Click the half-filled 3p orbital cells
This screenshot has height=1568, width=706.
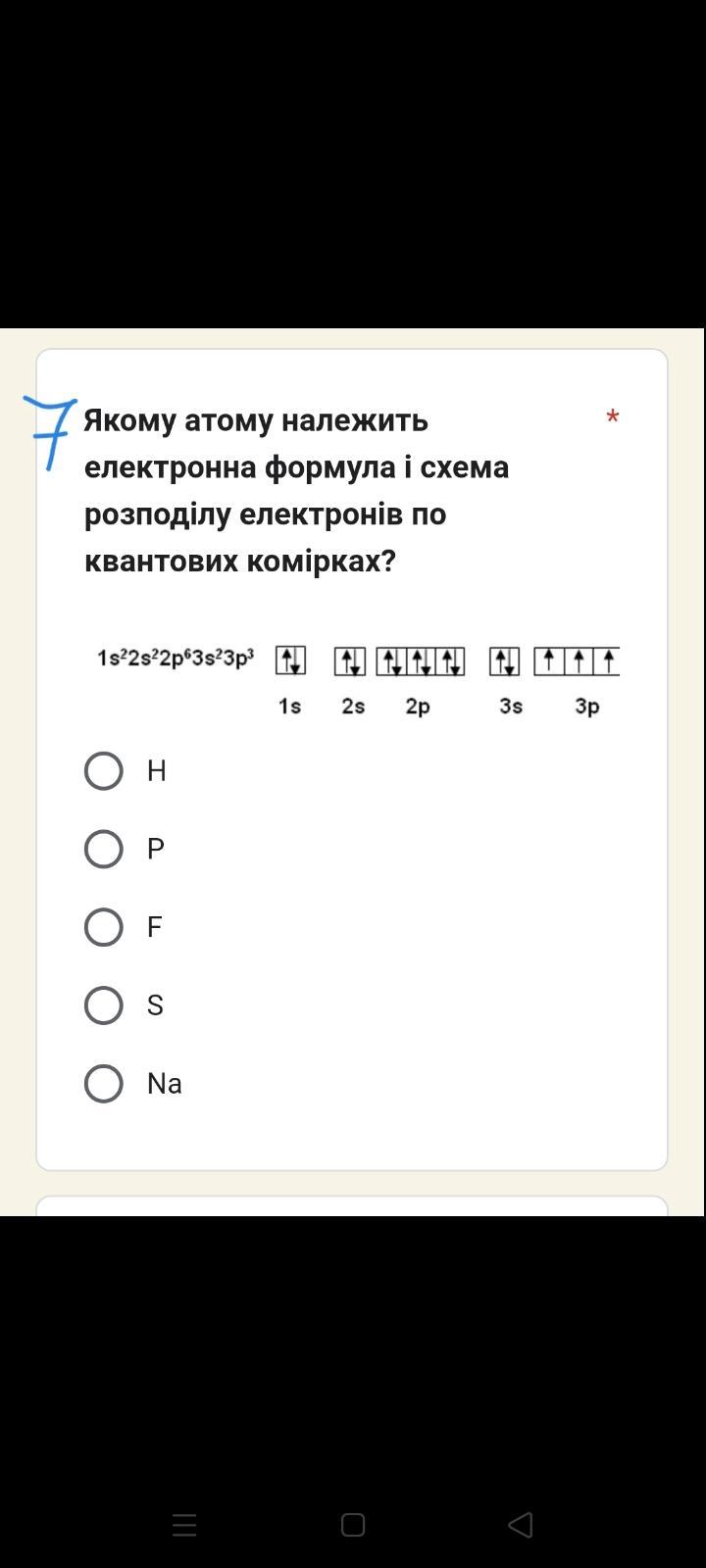point(578,661)
